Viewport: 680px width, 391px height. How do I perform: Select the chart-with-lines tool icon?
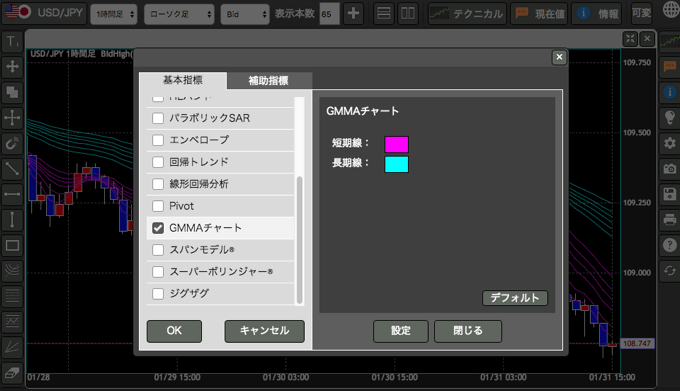click(x=12, y=322)
